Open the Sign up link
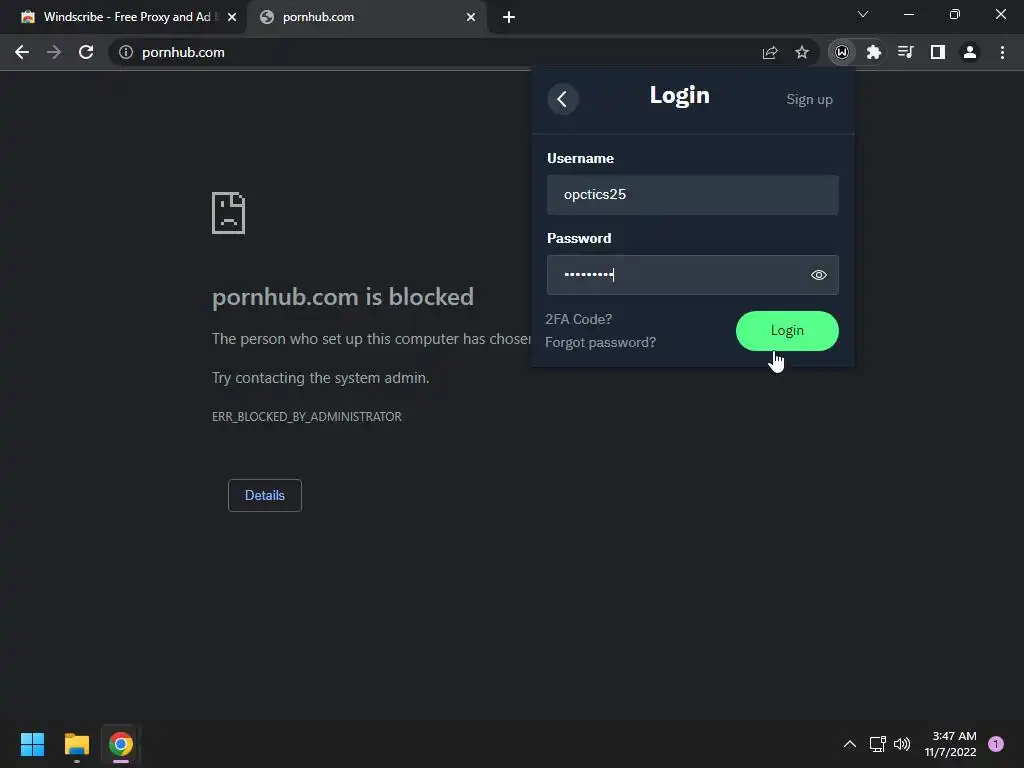The width and height of the screenshot is (1024, 768). tap(809, 99)
